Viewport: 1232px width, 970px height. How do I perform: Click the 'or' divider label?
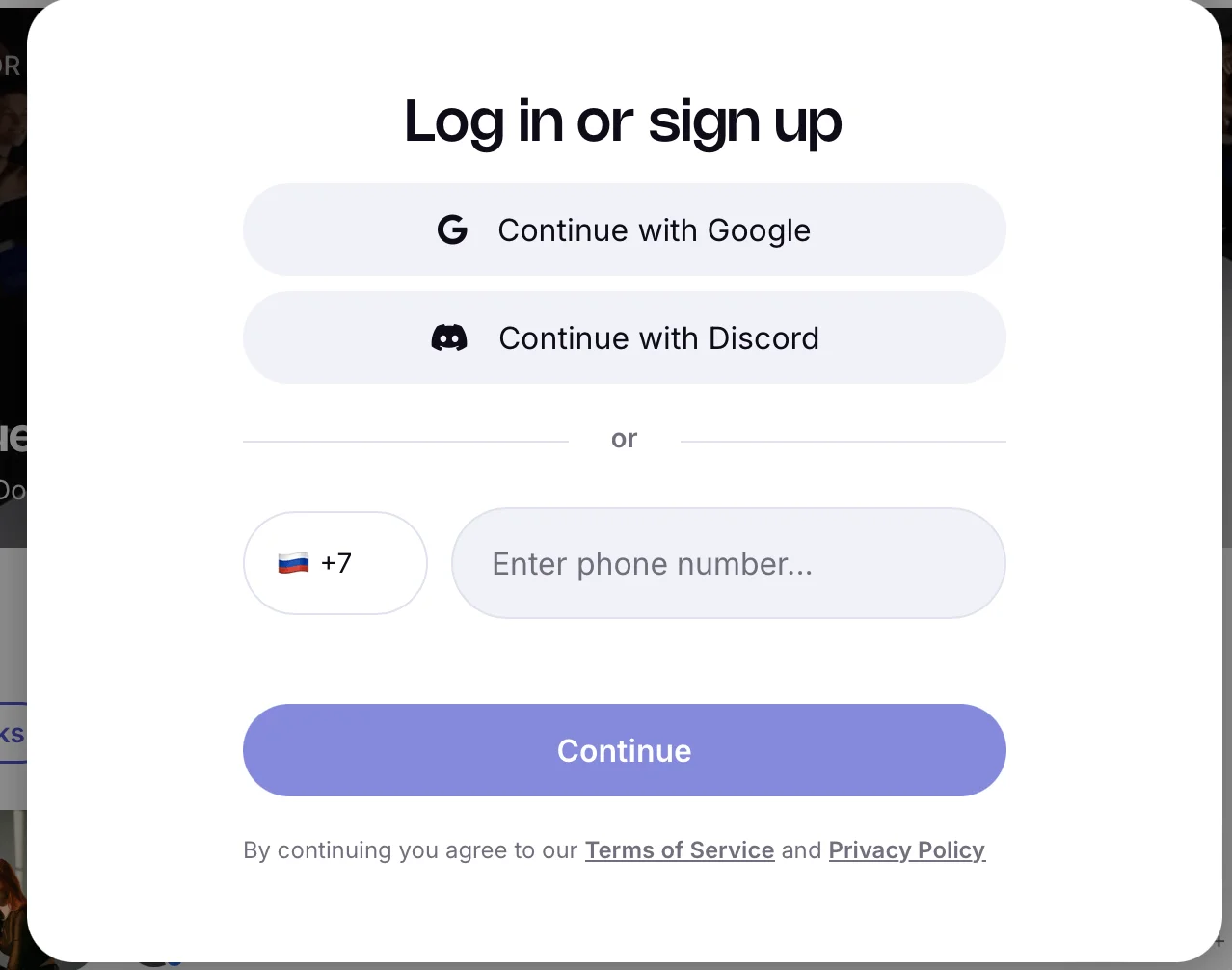click(624, 440)
